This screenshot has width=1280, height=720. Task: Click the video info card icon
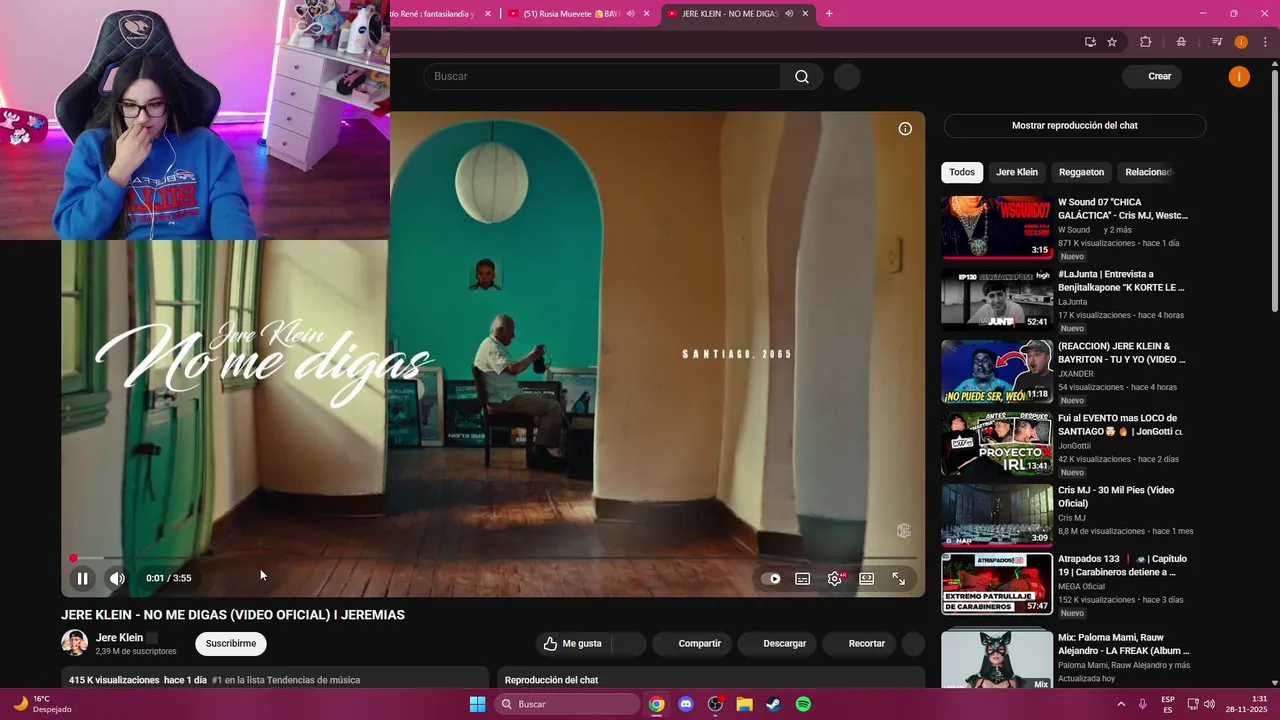(x=905, y=128)
